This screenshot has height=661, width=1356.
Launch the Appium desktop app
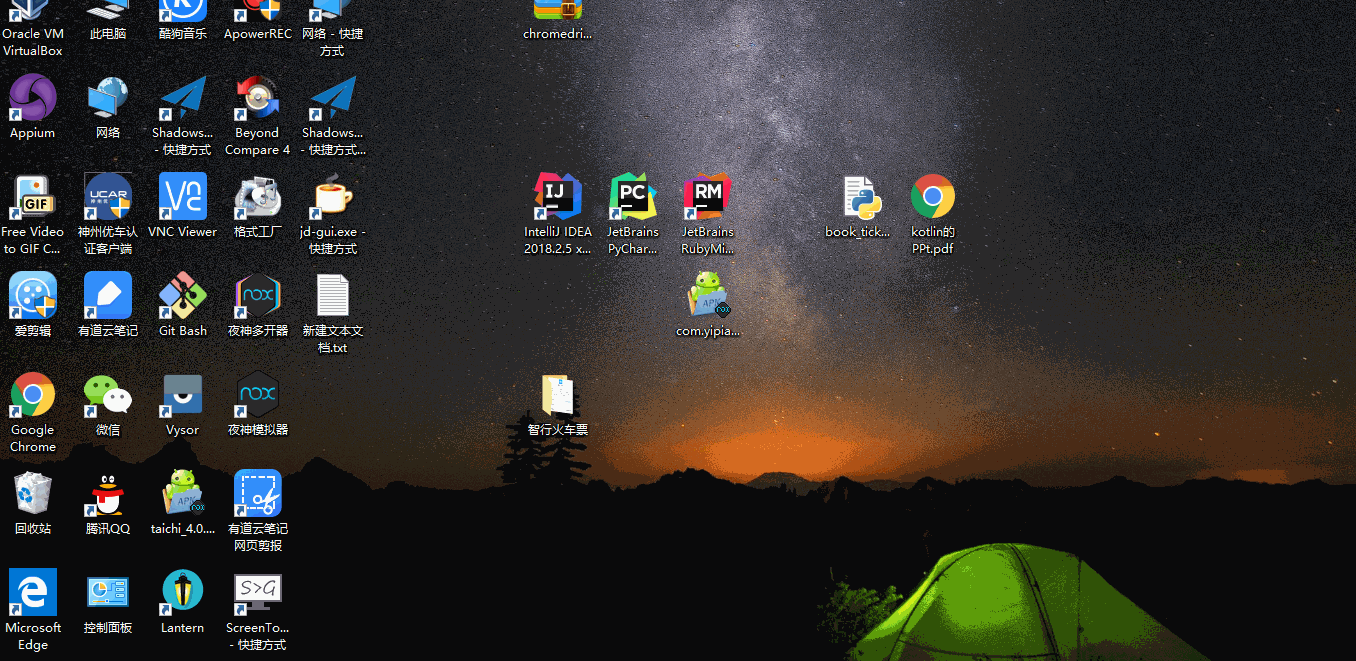coord(33,107)
